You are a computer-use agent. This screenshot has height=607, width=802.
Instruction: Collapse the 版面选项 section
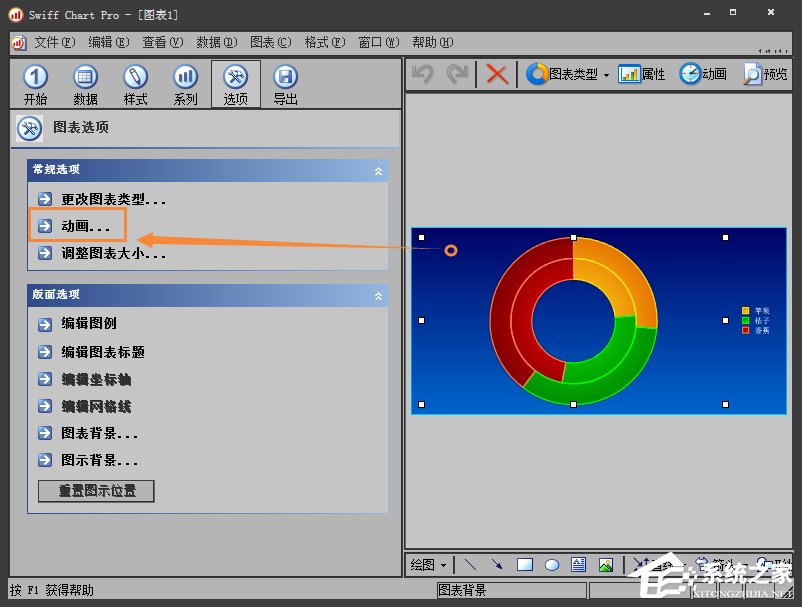[x=378, y=295]
